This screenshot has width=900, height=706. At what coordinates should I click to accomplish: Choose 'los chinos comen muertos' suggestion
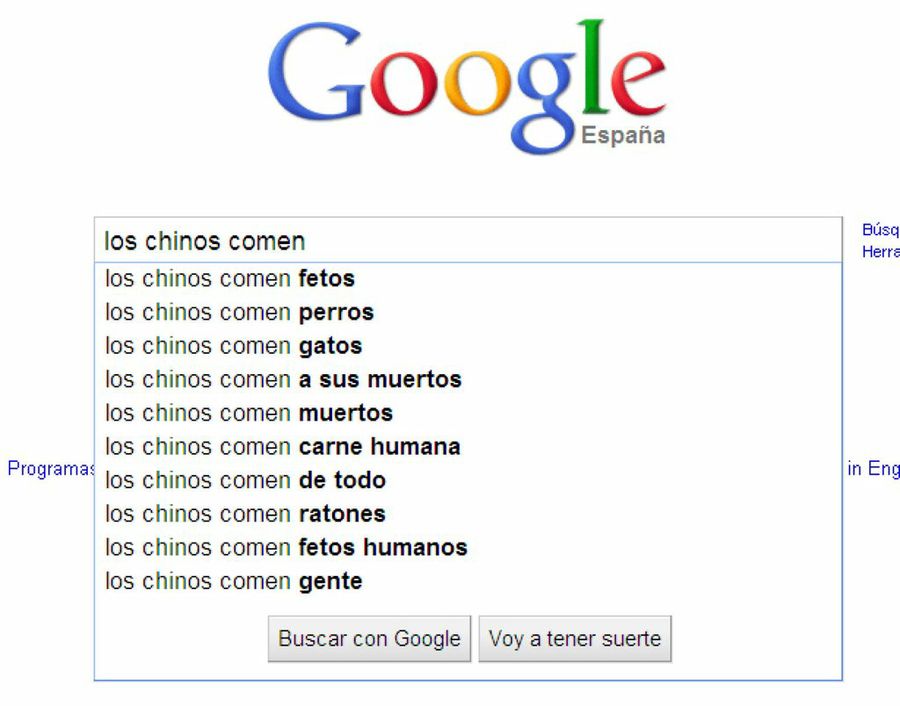click(x=249, y=413)
